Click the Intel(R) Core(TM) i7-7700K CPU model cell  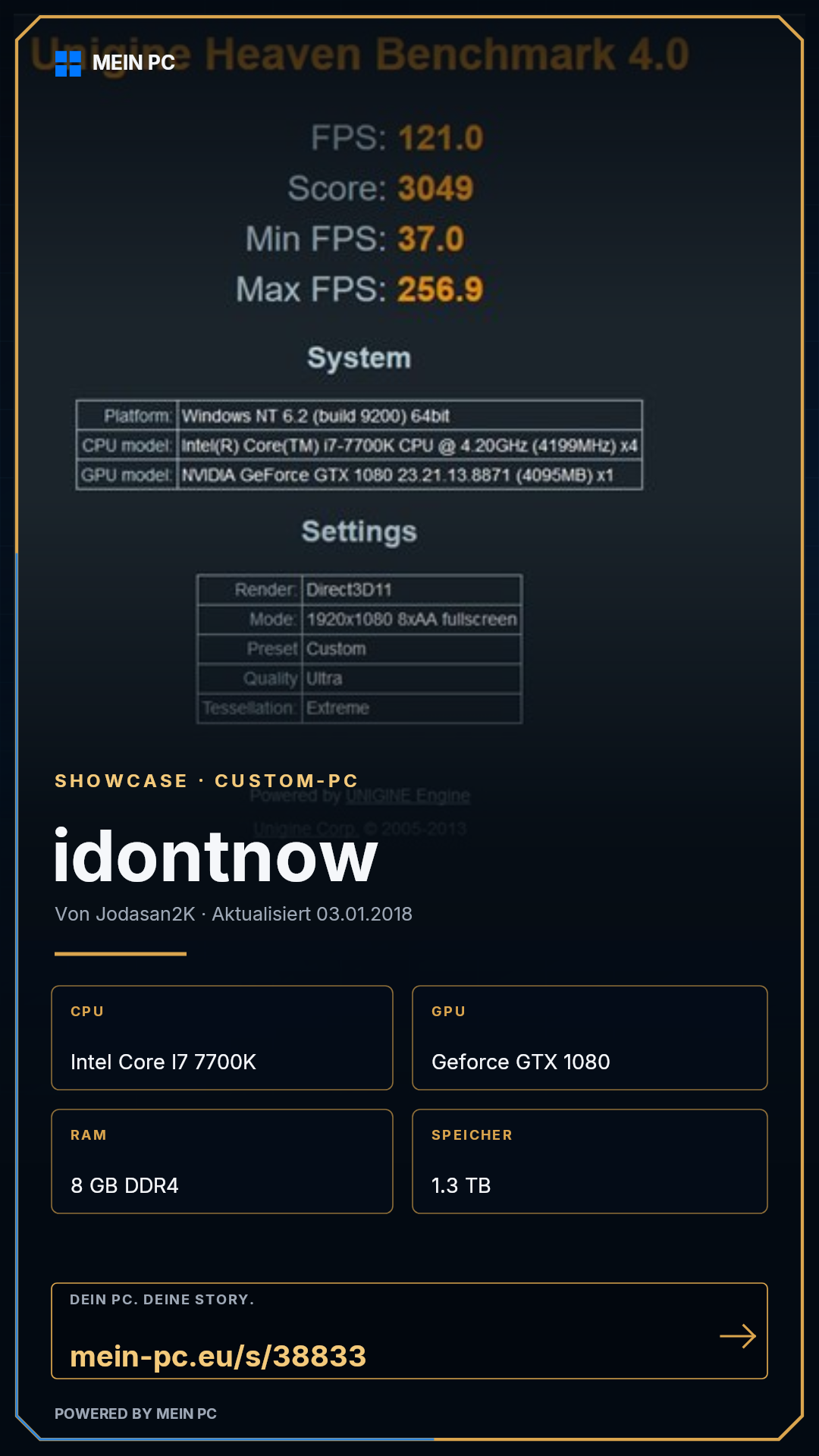pos(410,445)
